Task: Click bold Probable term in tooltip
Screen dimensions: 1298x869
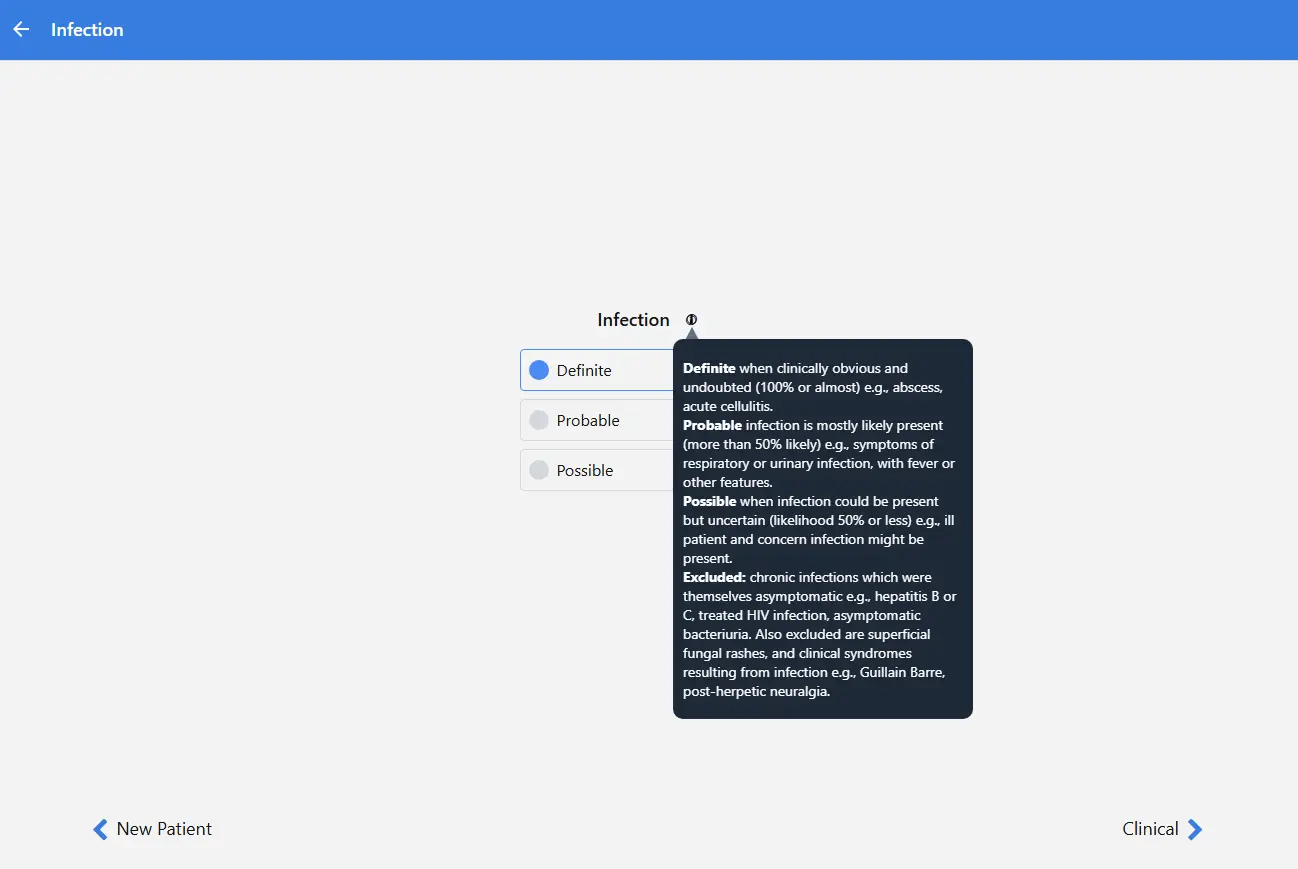Action: pyautogui.click(x=712, y=425)
